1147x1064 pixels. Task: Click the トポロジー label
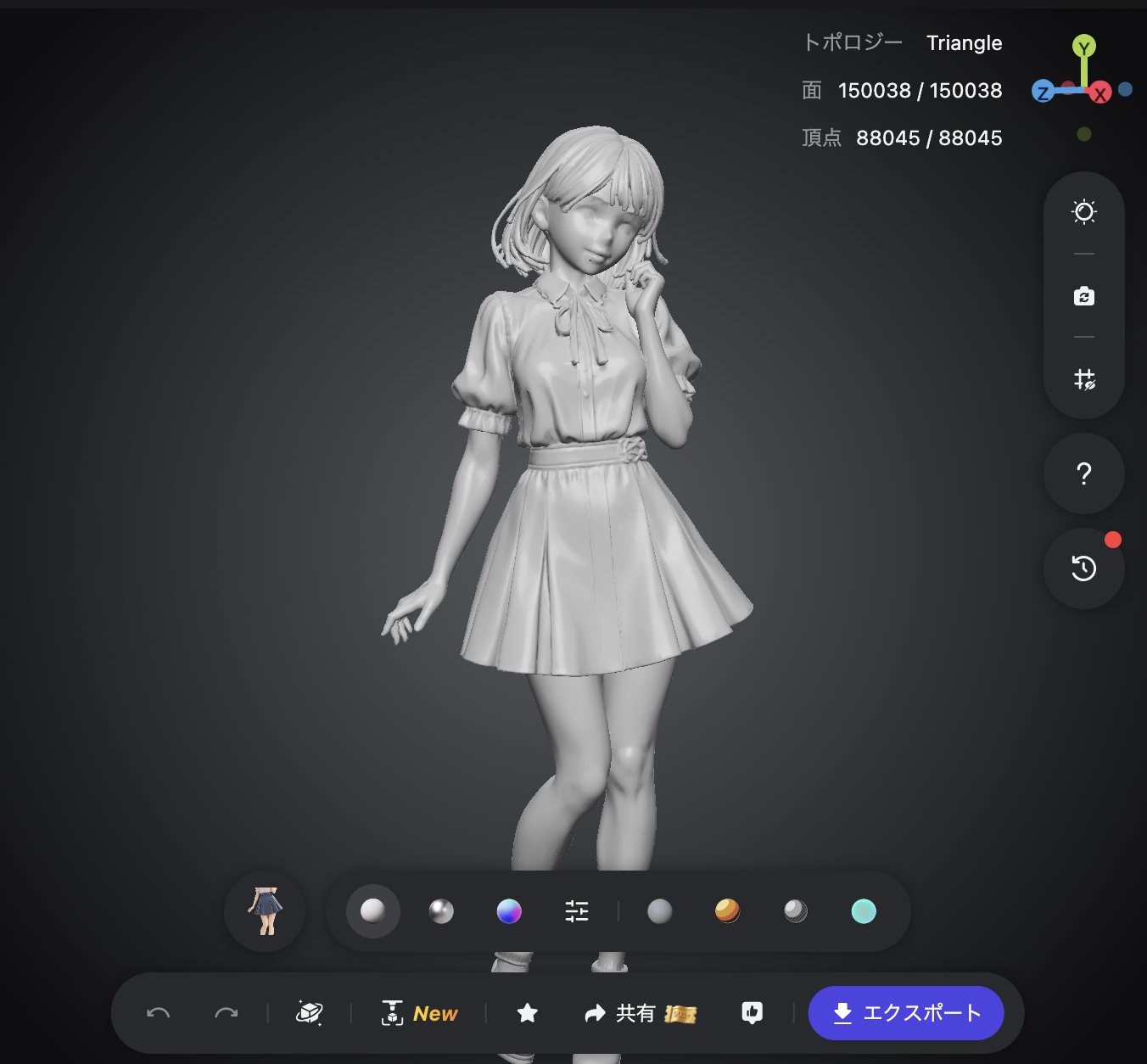[853, 42]
